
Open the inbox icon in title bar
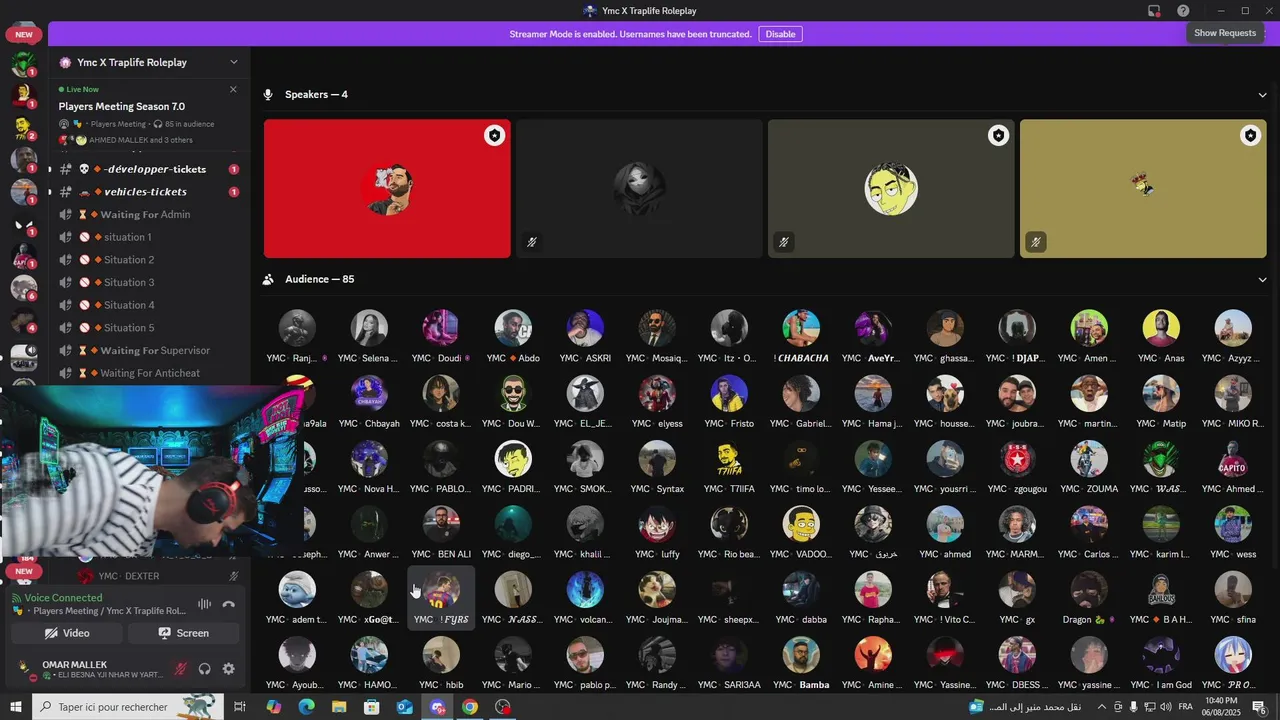(1154, 11)
